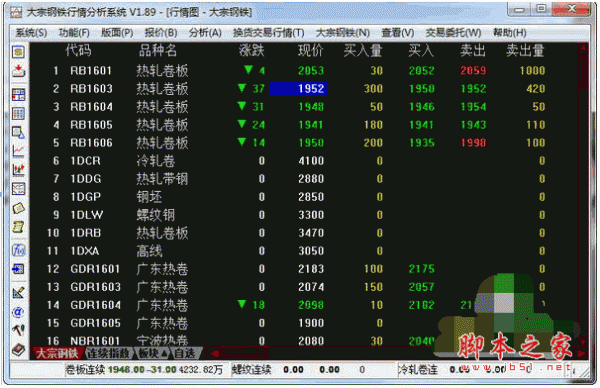This screenshot has width=600, height=388.
Task: Switch to the 连续指数 tab
Action: 108,353
